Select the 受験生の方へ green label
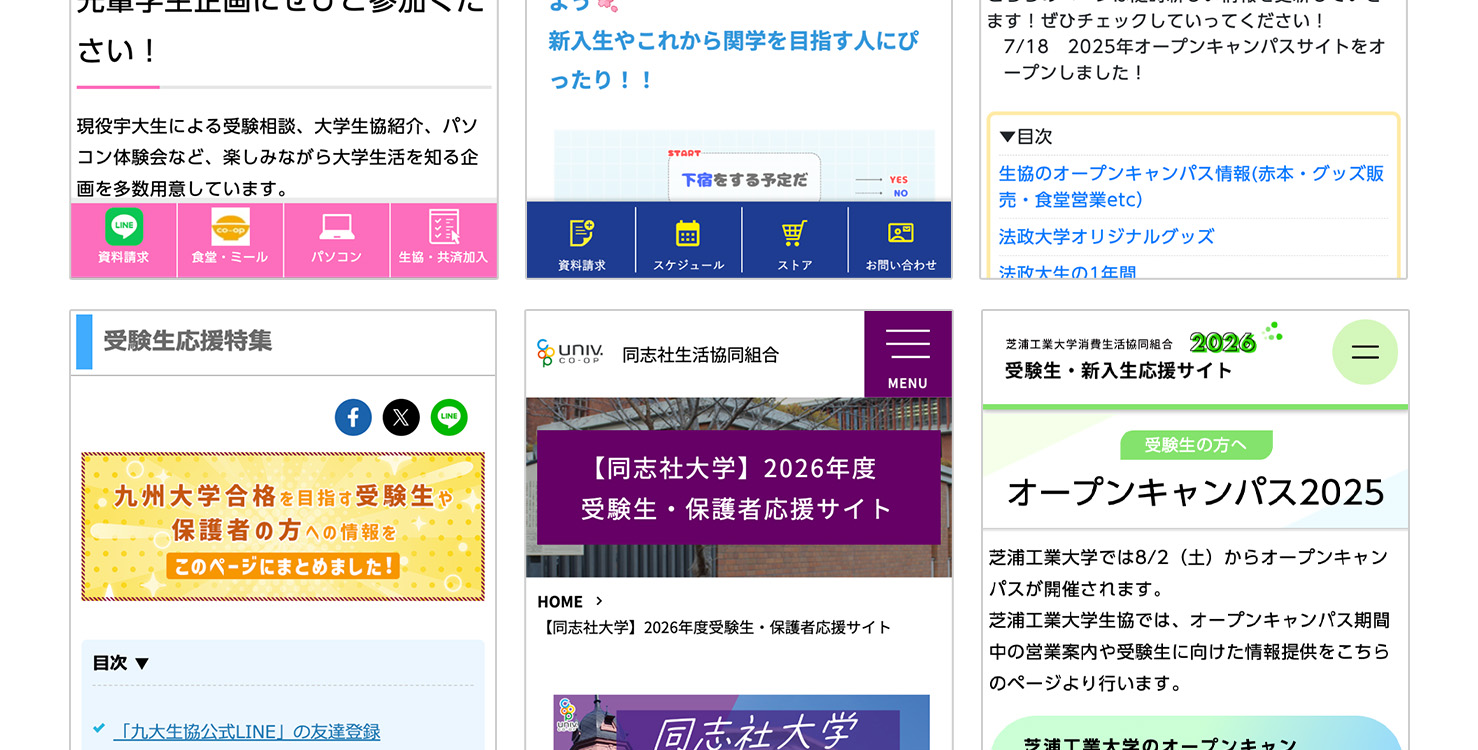 click(1196, 445)
